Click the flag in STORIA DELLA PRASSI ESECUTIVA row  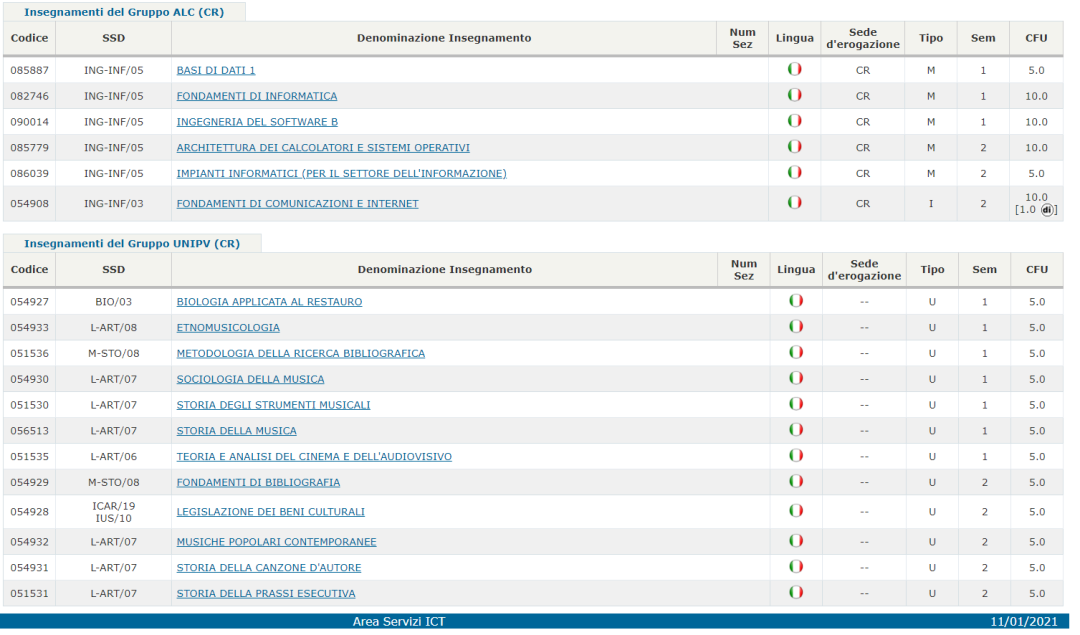click(796, 592)
